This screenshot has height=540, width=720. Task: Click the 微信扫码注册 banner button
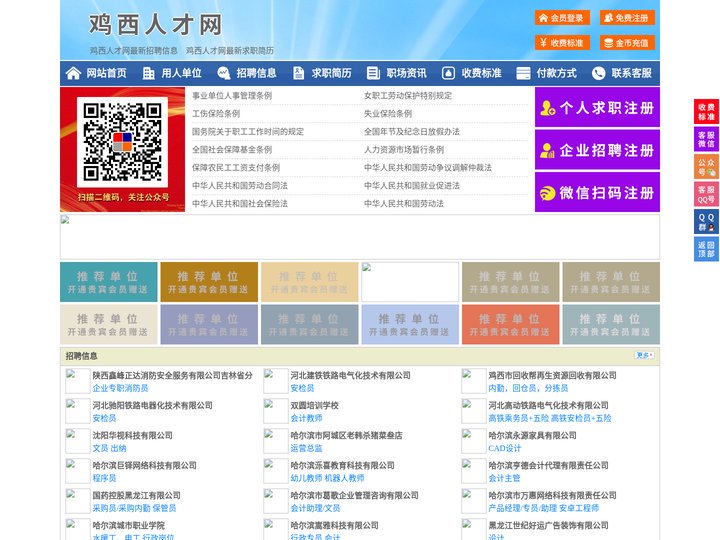pos(597,192)
